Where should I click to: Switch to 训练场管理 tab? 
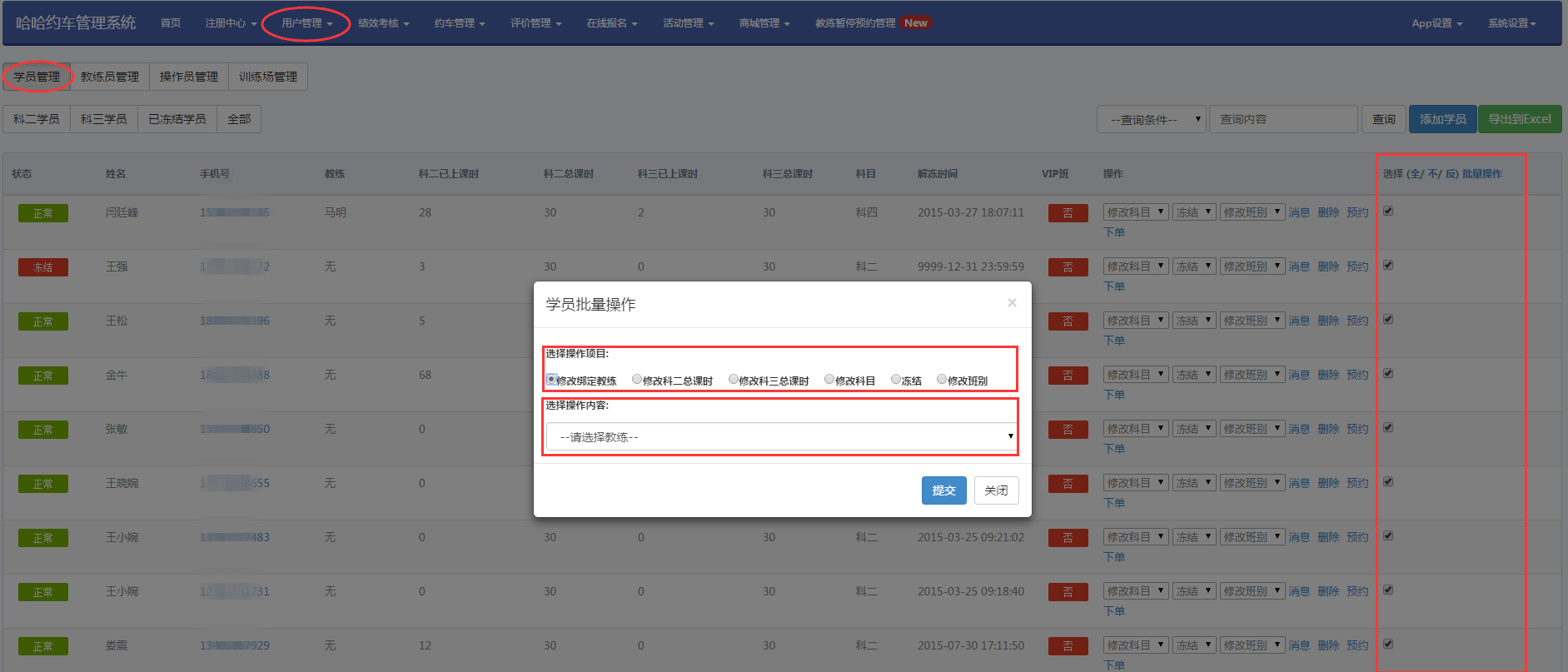[x=268, y=77]
